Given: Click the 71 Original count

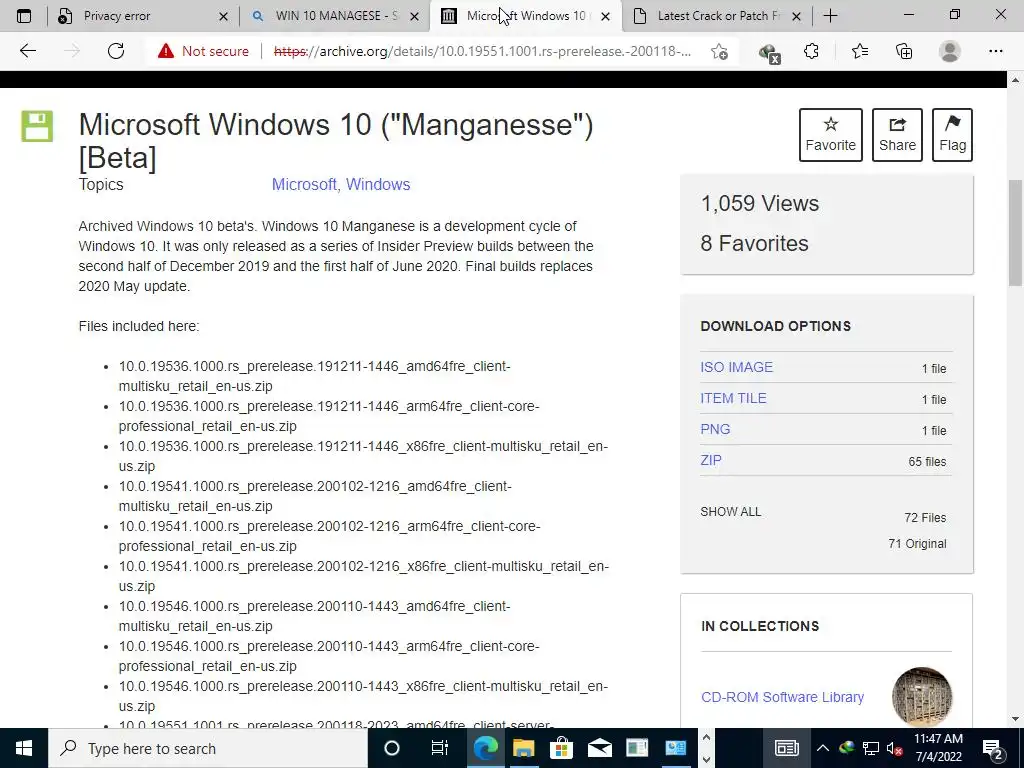Looking at the screenshot, I should tap(917, 543).
